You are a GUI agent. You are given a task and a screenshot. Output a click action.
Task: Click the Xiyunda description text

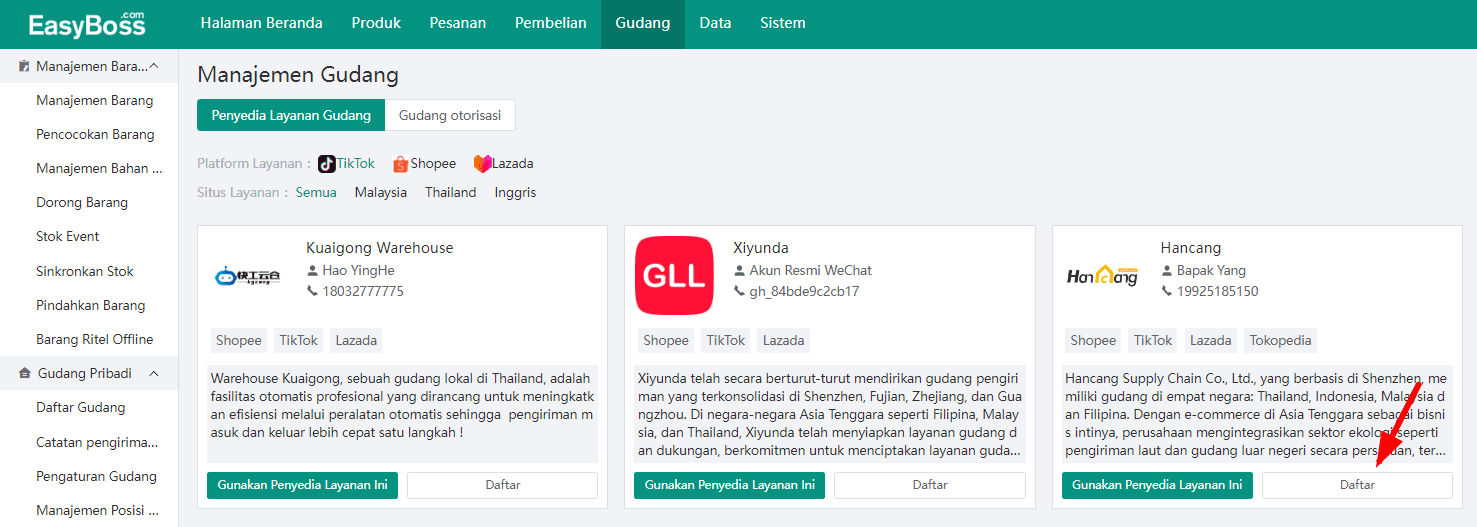[829, 415]
